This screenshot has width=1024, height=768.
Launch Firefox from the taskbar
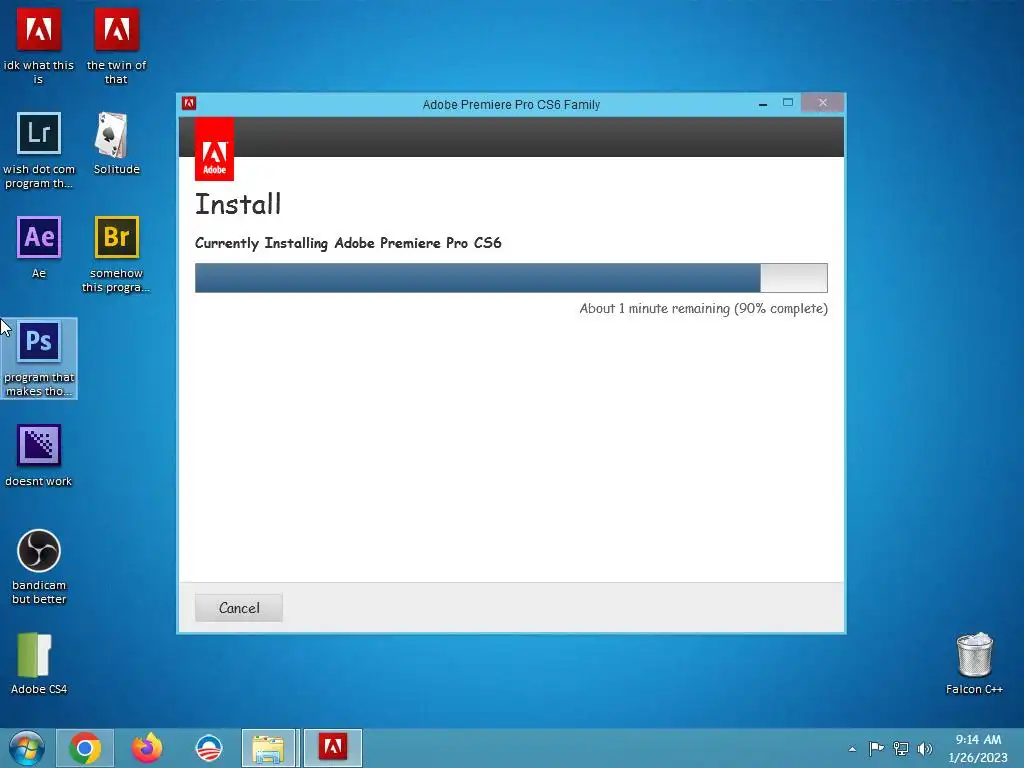tap(147, 748)
